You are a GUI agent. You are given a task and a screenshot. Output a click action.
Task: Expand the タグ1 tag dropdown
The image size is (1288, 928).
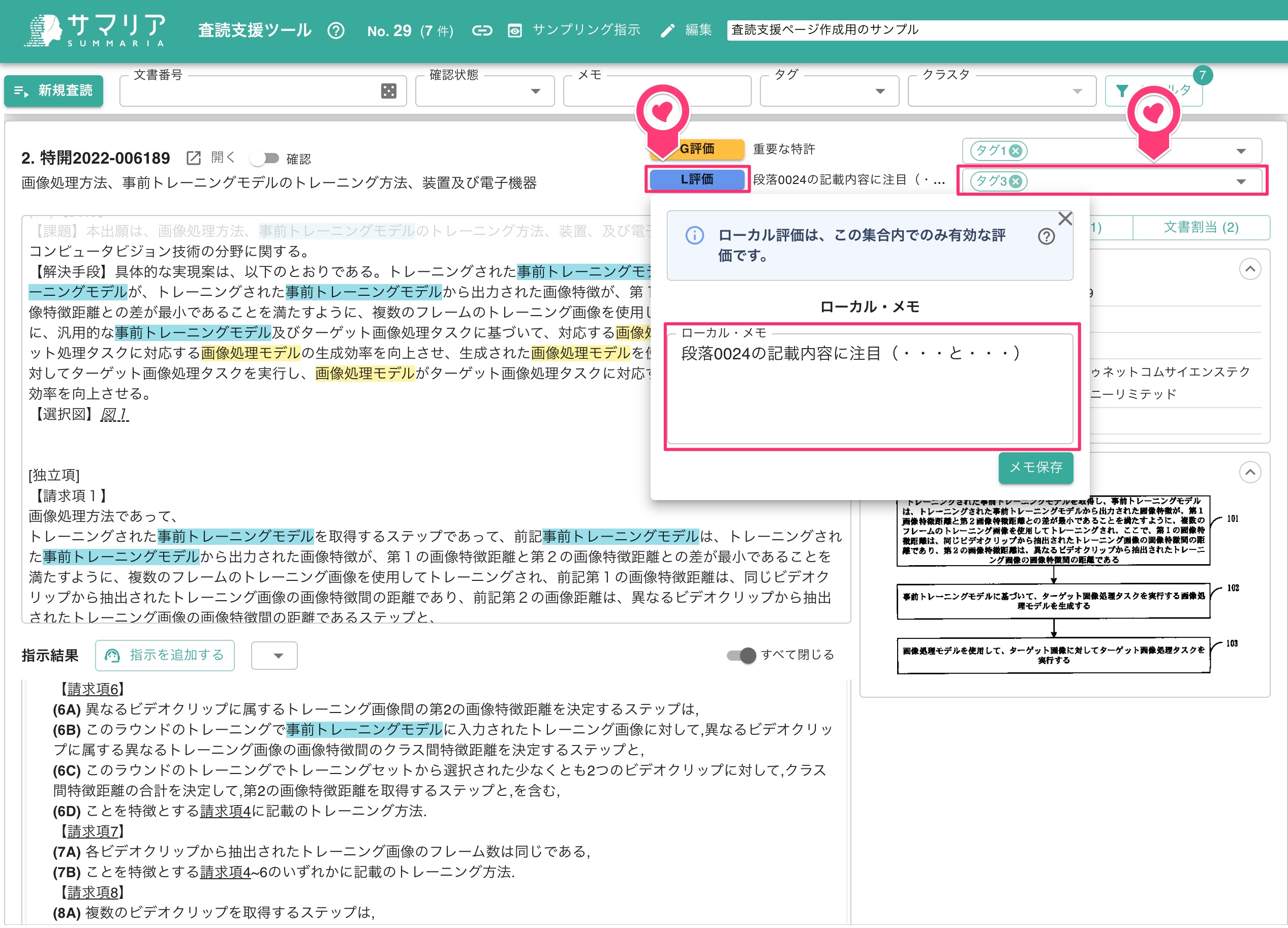pos(1241,151)
